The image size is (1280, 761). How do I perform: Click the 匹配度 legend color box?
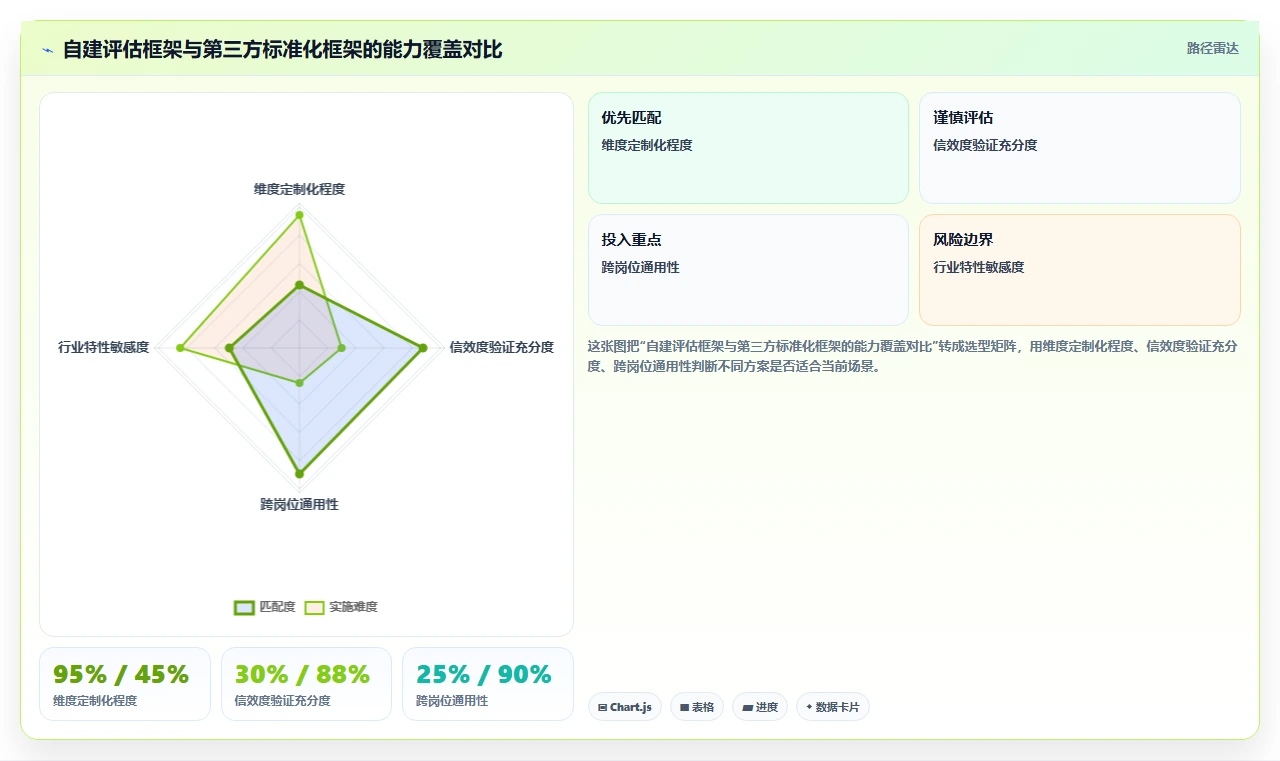[x=244, y=607]
